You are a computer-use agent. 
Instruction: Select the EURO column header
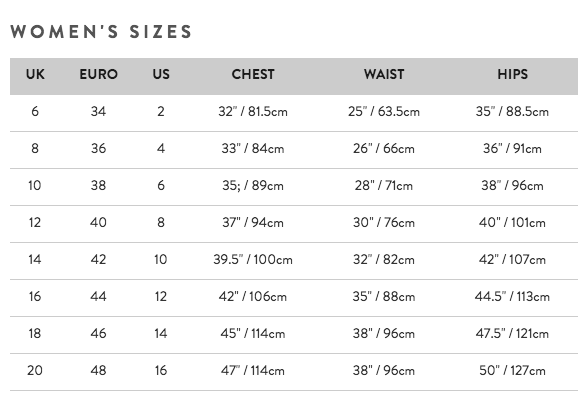tap(99, 74)
